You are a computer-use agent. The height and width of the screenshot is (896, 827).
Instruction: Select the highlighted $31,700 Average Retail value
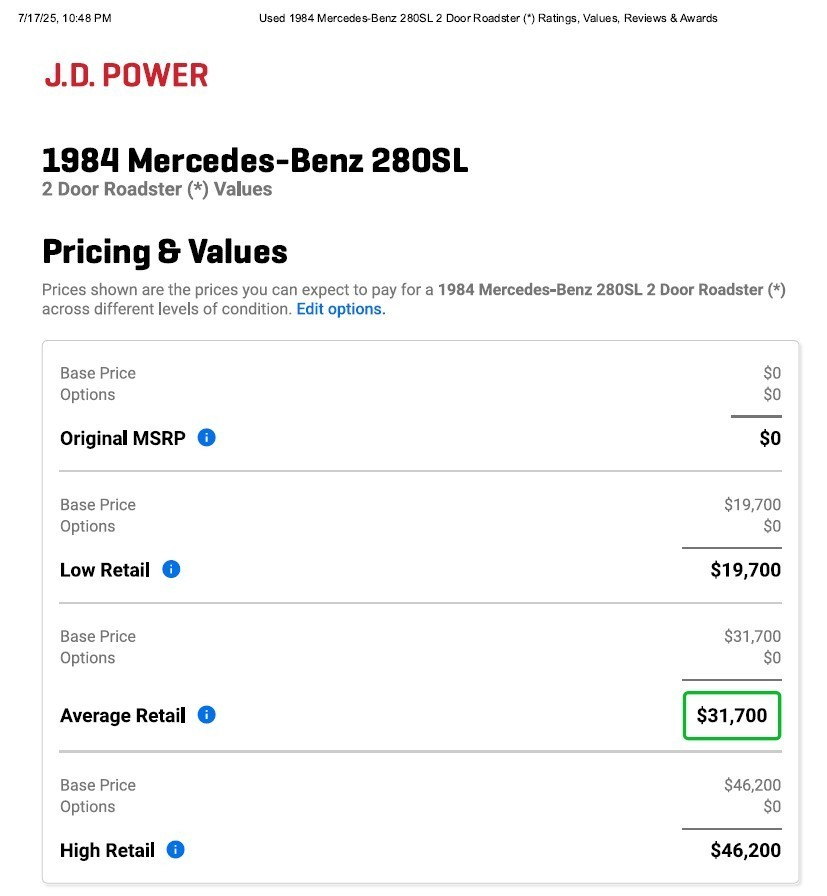[x=732, y=715]
